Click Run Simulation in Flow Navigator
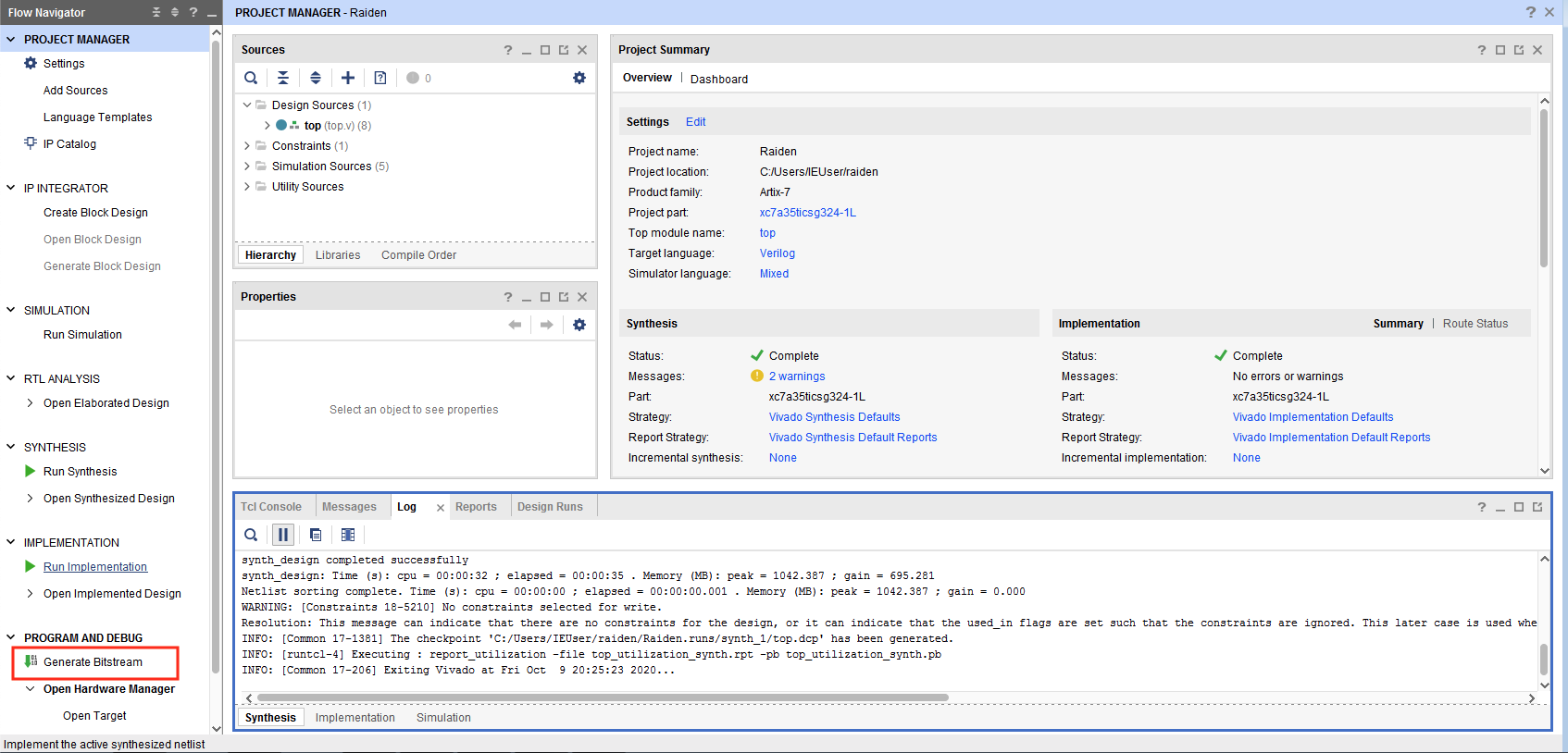 pos(82,335)
